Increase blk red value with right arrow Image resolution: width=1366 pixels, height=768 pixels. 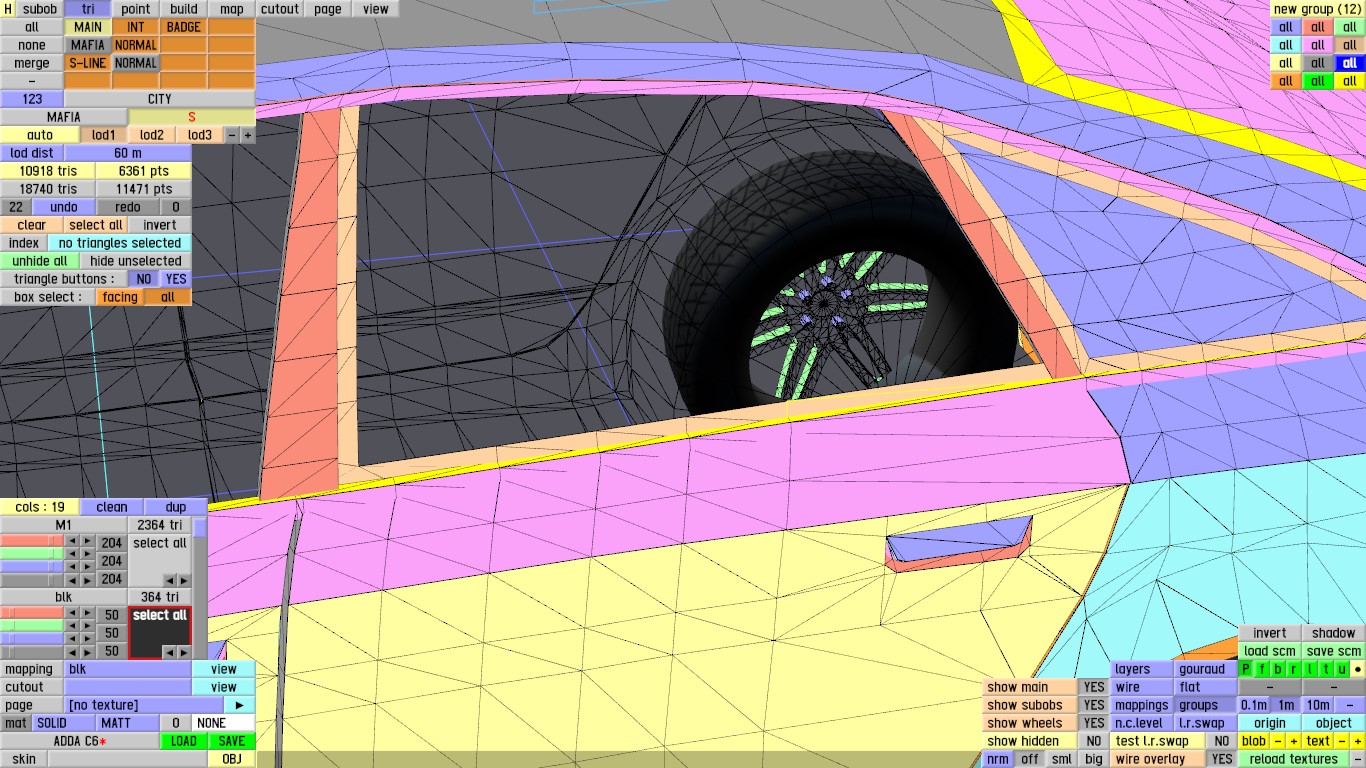88,615
